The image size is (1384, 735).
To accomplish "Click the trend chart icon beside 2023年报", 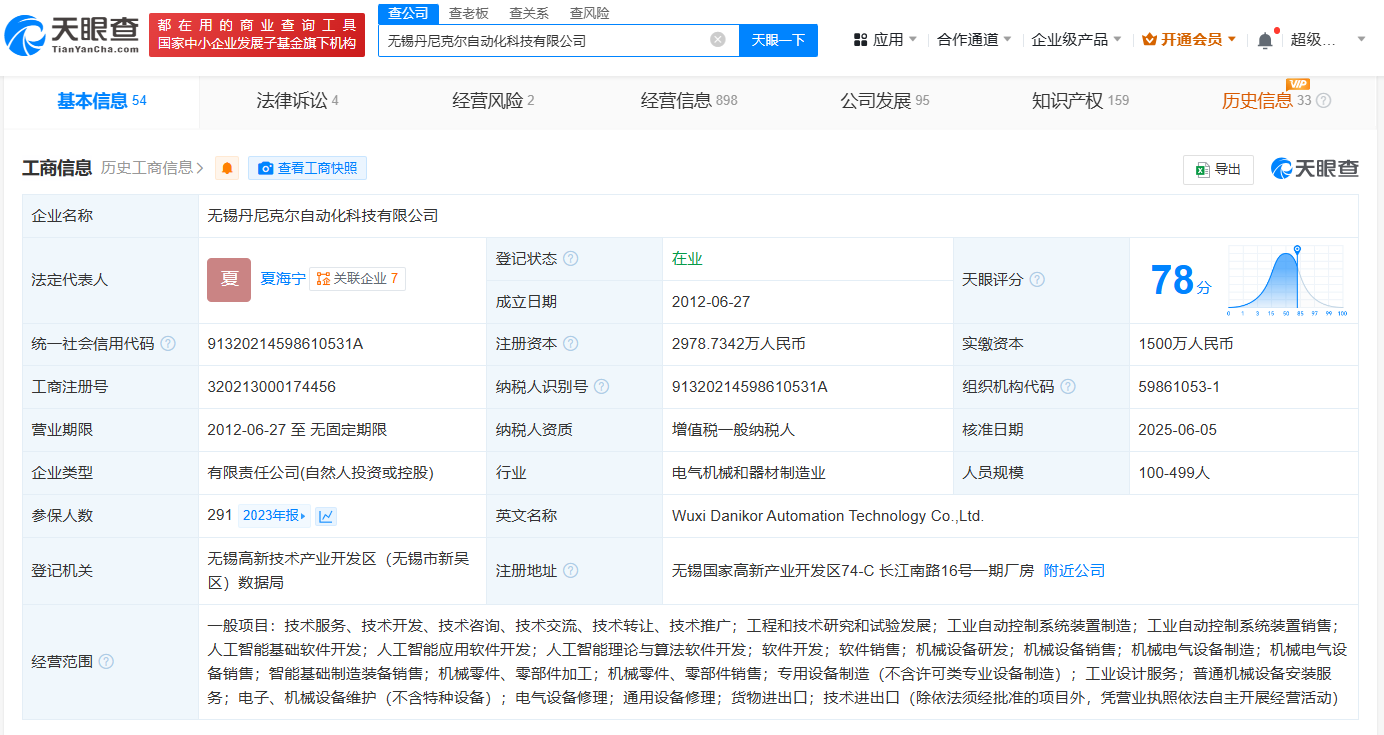I will click(x=326, y=516).
